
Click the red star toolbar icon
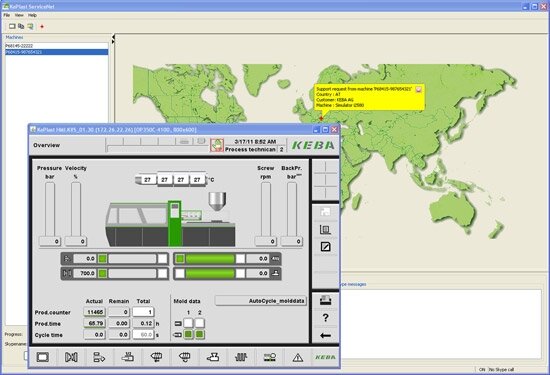pyautogui.click(x=42, y=26)
